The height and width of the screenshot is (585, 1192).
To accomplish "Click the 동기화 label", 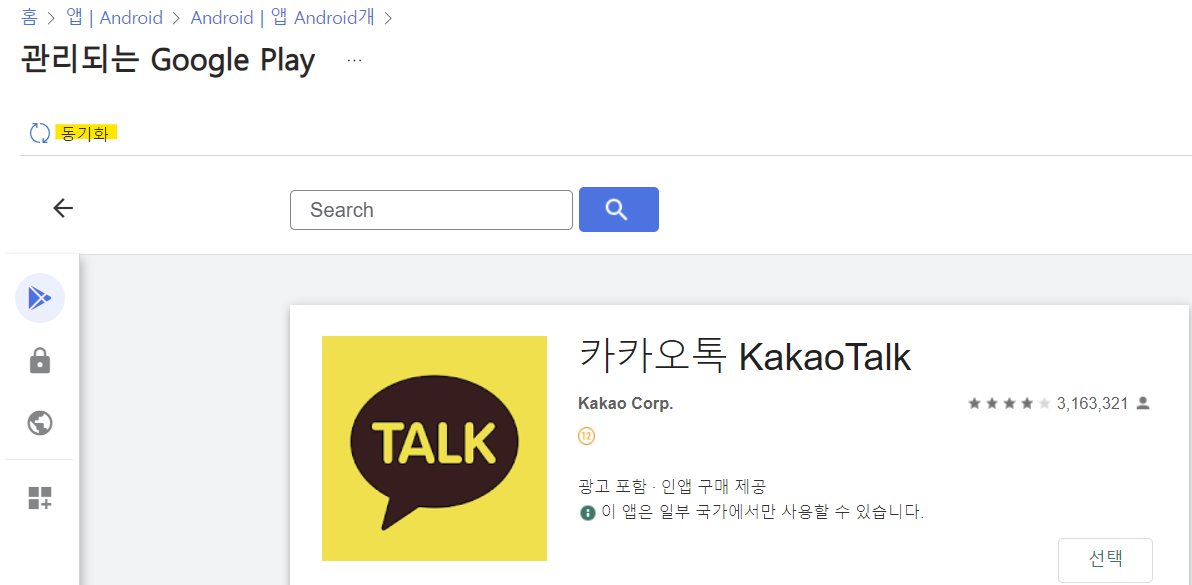I will click(85, 134).
